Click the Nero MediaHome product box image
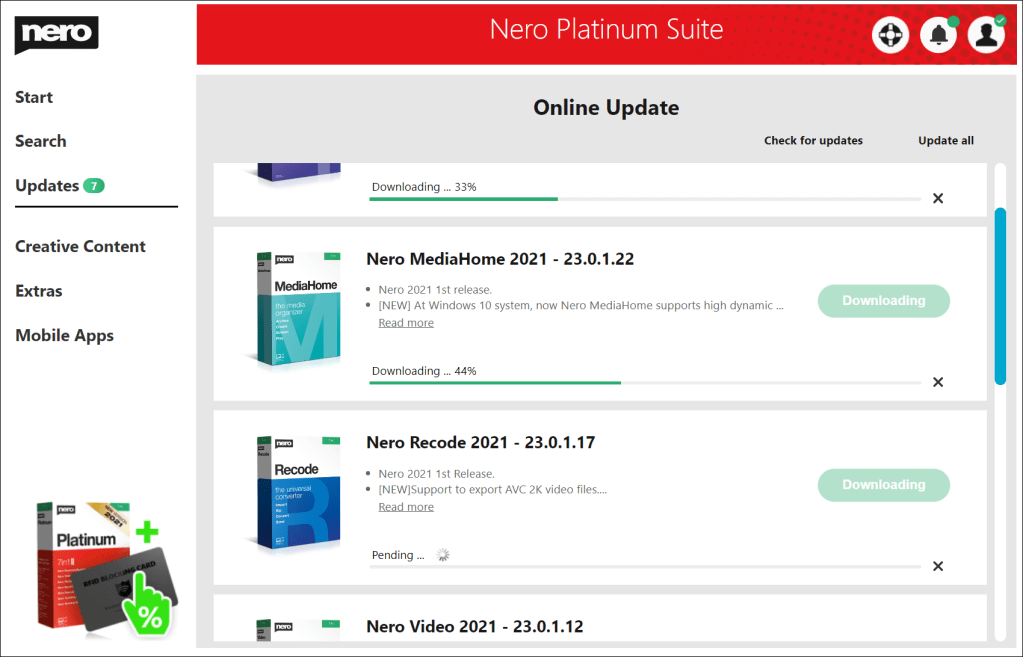This screenshot has height=657, width=1023. (295, 310)
